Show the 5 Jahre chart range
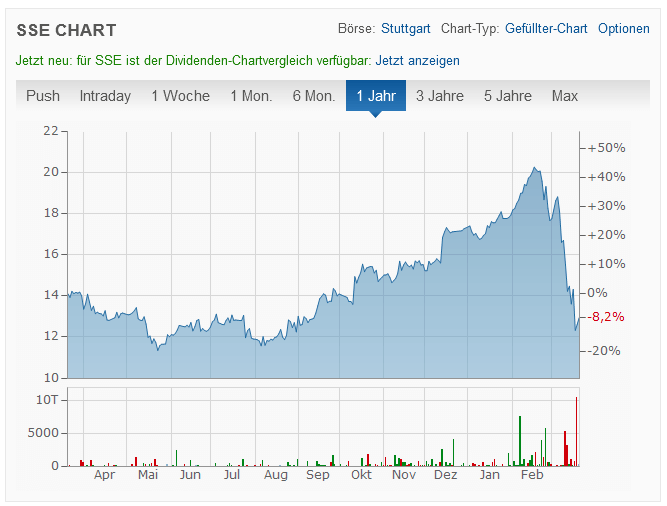Image resolution: width=667 pixels, height=506 pixels. click(x=507, y=96)
